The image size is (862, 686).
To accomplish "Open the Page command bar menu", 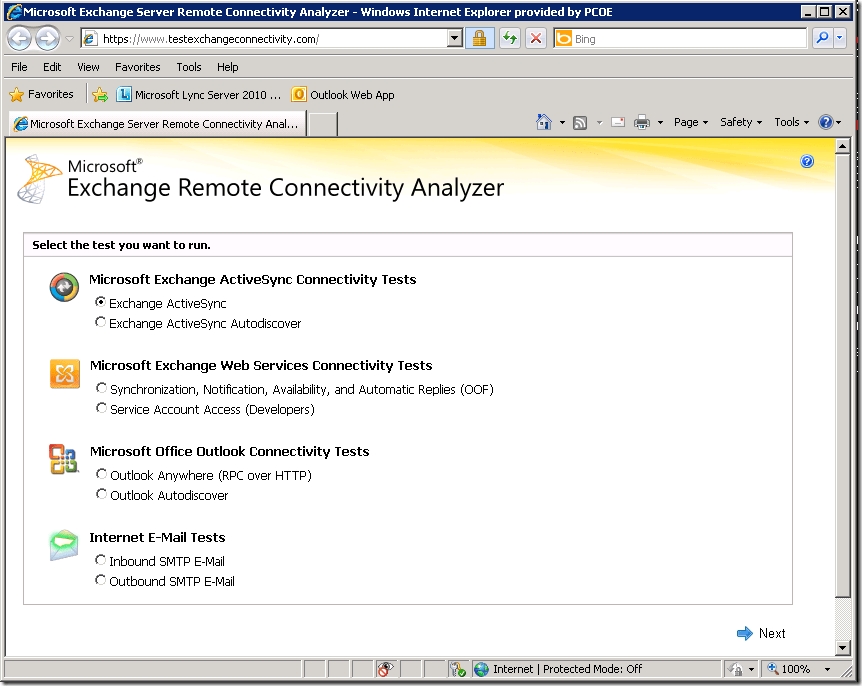I will (691, 122).
